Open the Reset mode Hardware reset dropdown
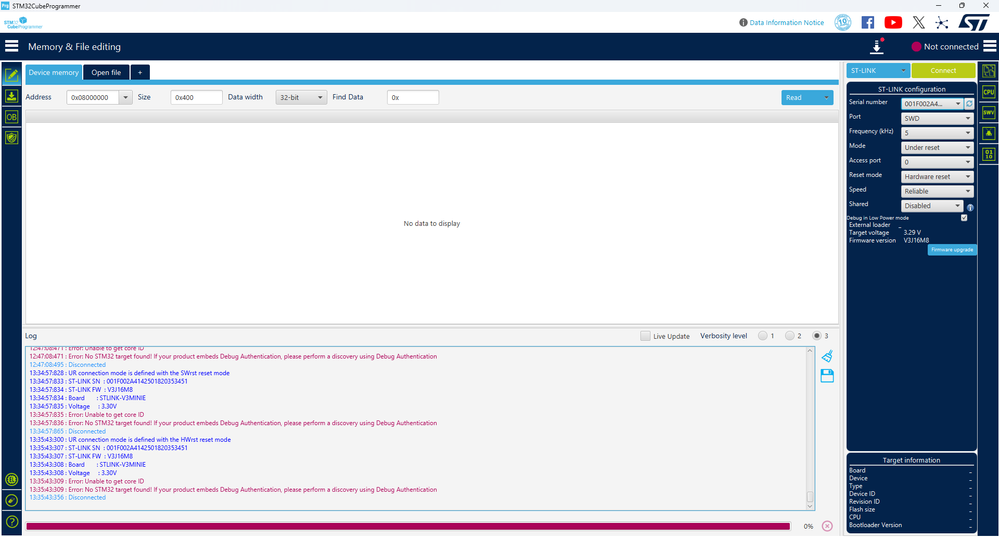Image resolution: width=999 pixels, height=537 pixels. pyautogui.click(x=937, y=177)
